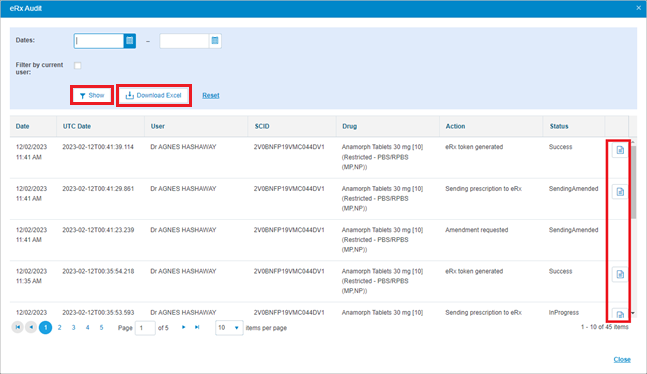Enable Filter by current user checkbox
Image resolution: width=647 pixels, height=374 pixels.
78,66
